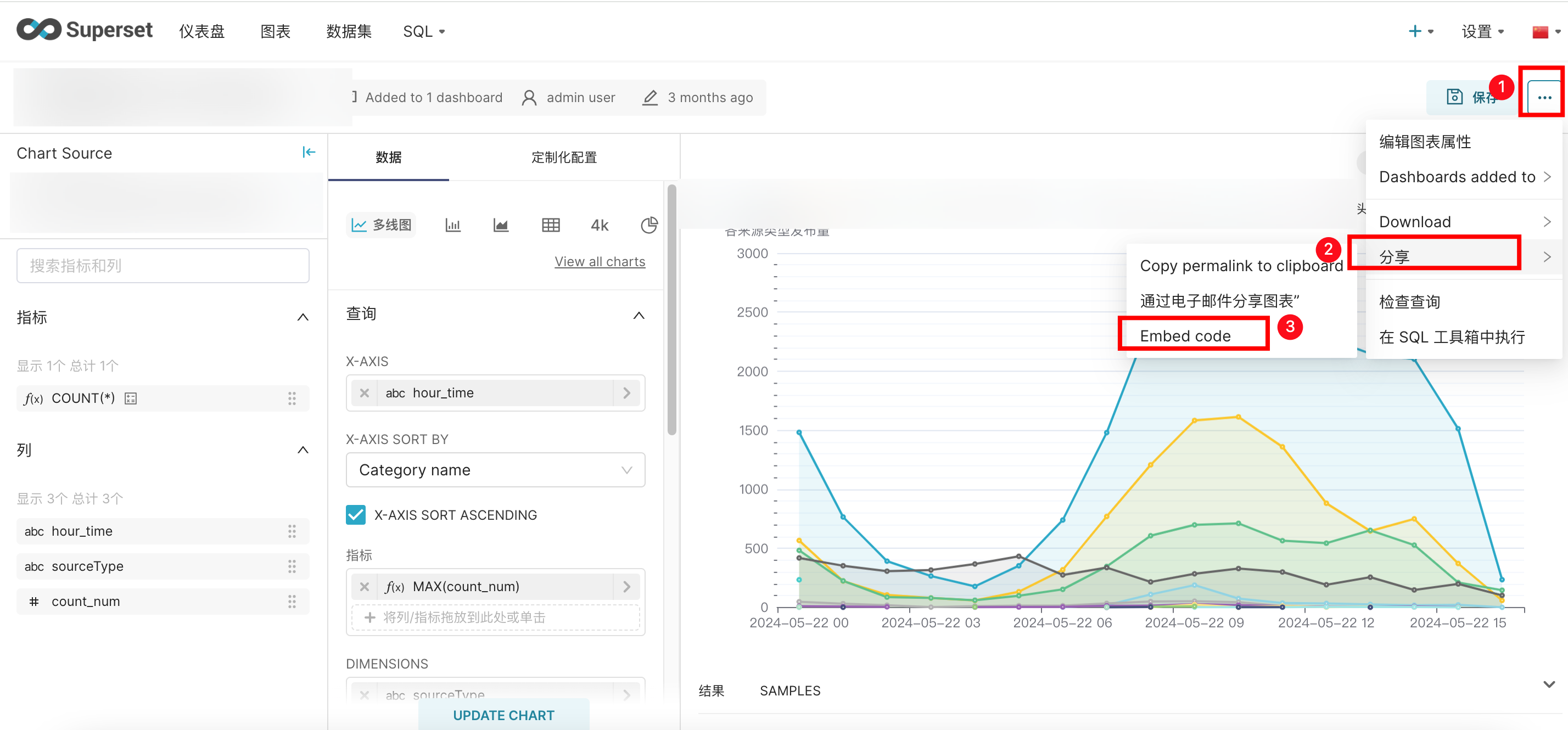Viewport: 1568px width, 730px height.
Task: Click the count_num column row
Action: coord(163,601)
